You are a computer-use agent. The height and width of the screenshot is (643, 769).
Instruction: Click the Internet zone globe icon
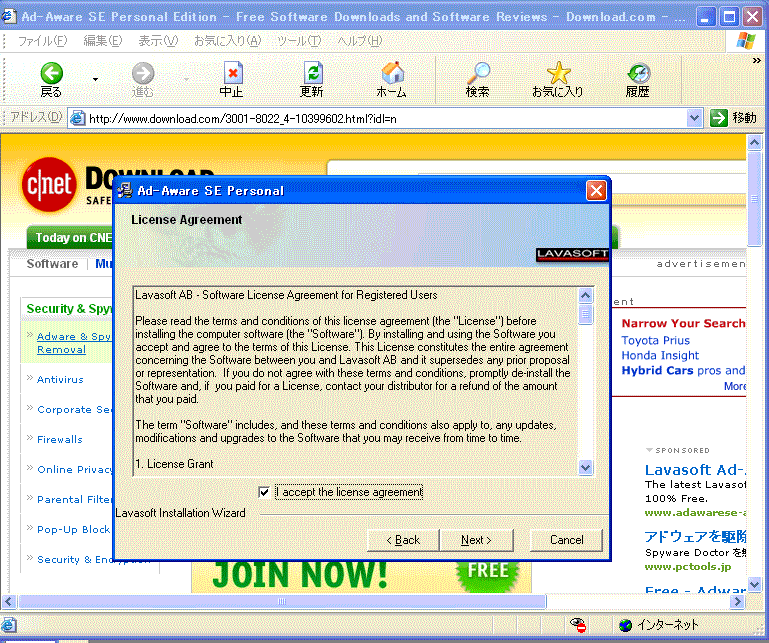coord(625,625)
